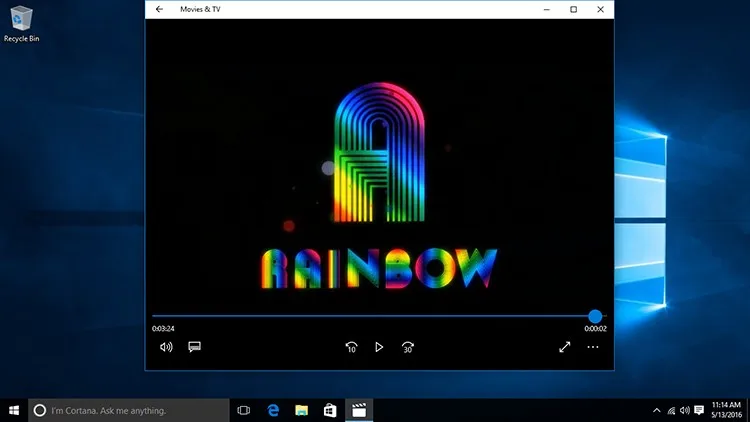The width and height of the screenshot is (750, 422).
Task: Click the Cortana circle icon
Action: click(x=40, y=410)
